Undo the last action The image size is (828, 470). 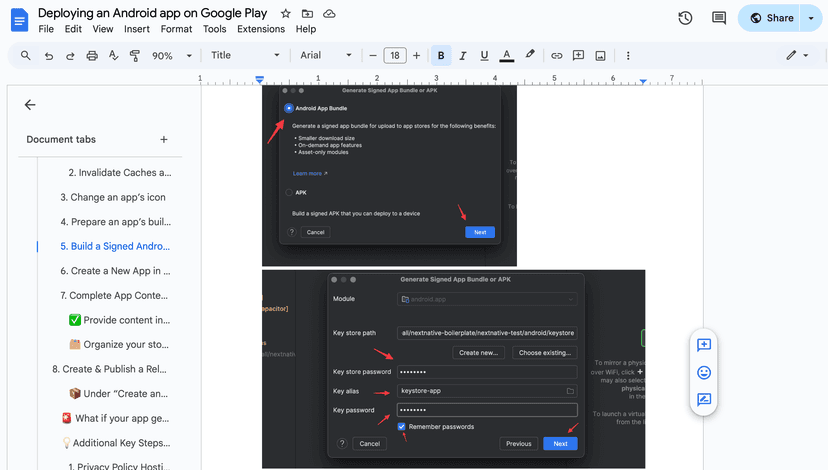49,55
